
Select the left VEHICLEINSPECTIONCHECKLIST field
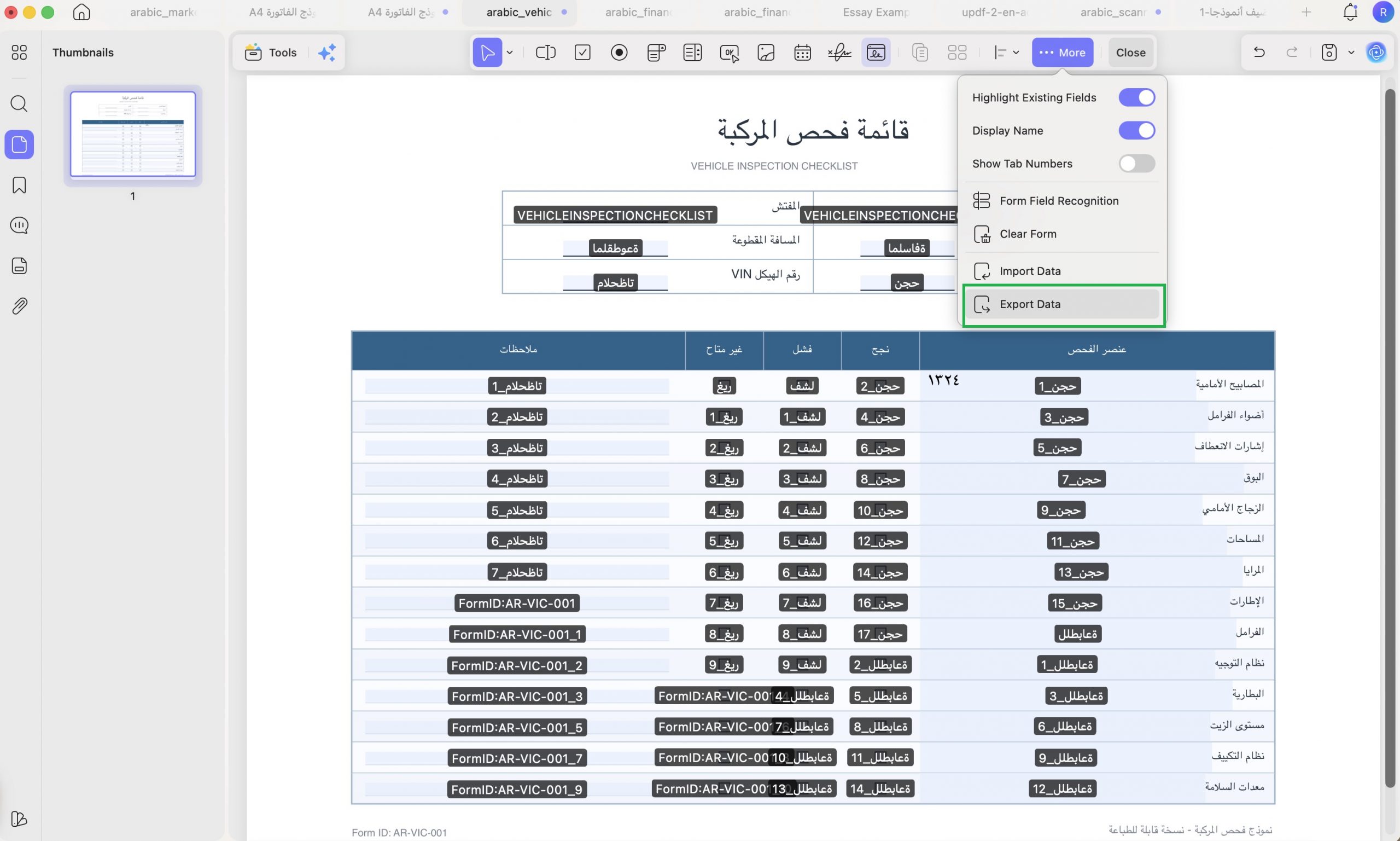point(615,215)
